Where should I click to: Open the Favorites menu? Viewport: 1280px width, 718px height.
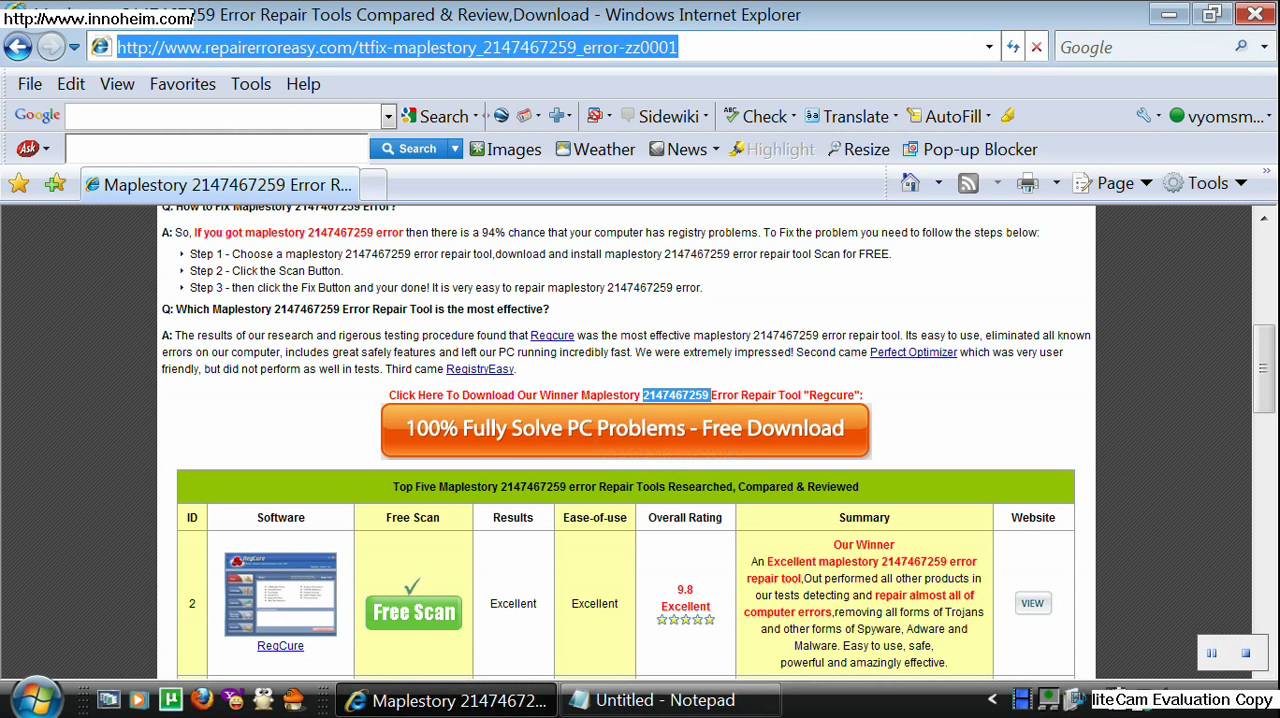(183, 84)
